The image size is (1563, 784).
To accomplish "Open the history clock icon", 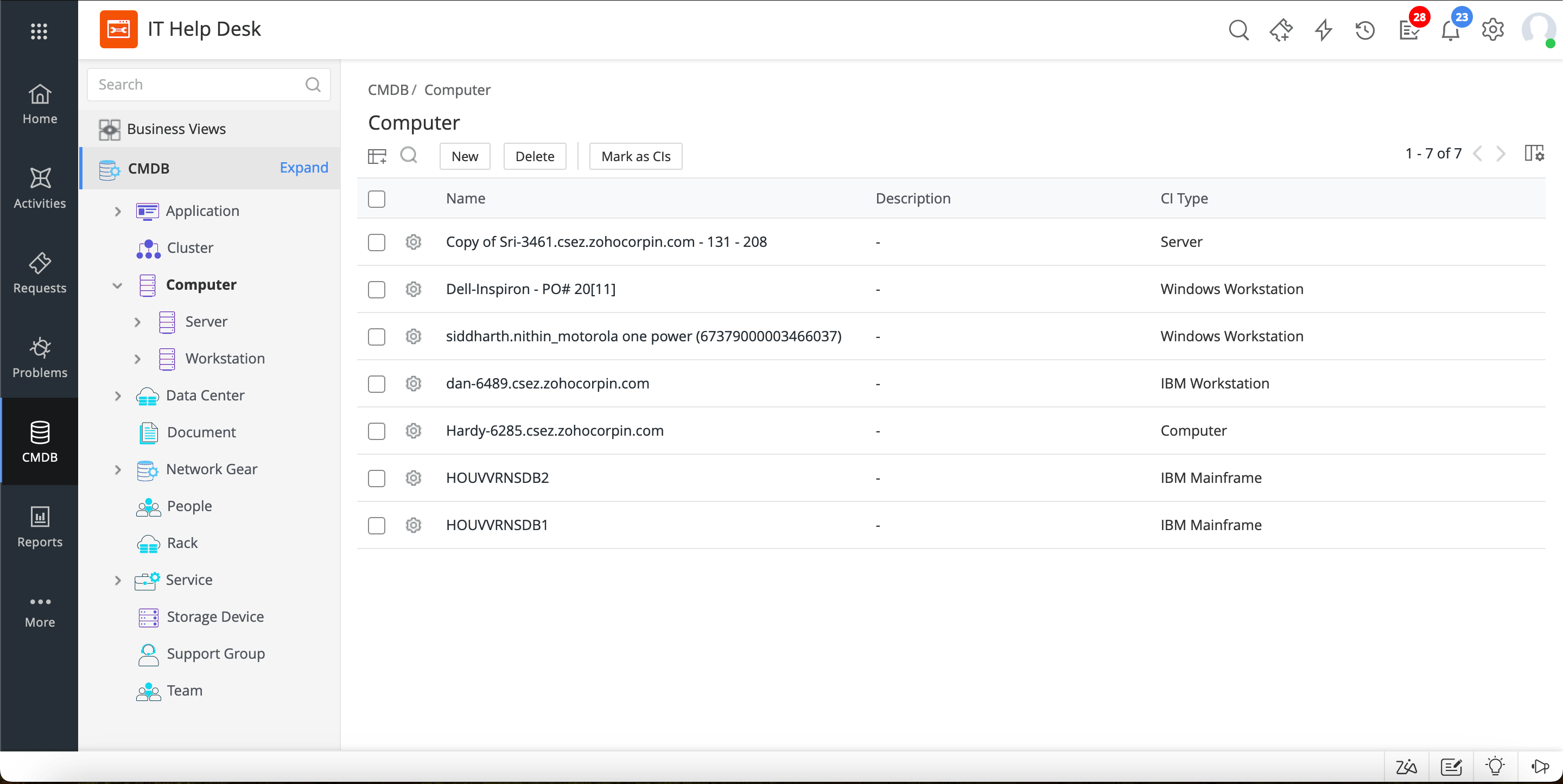I will [1365, 30].
